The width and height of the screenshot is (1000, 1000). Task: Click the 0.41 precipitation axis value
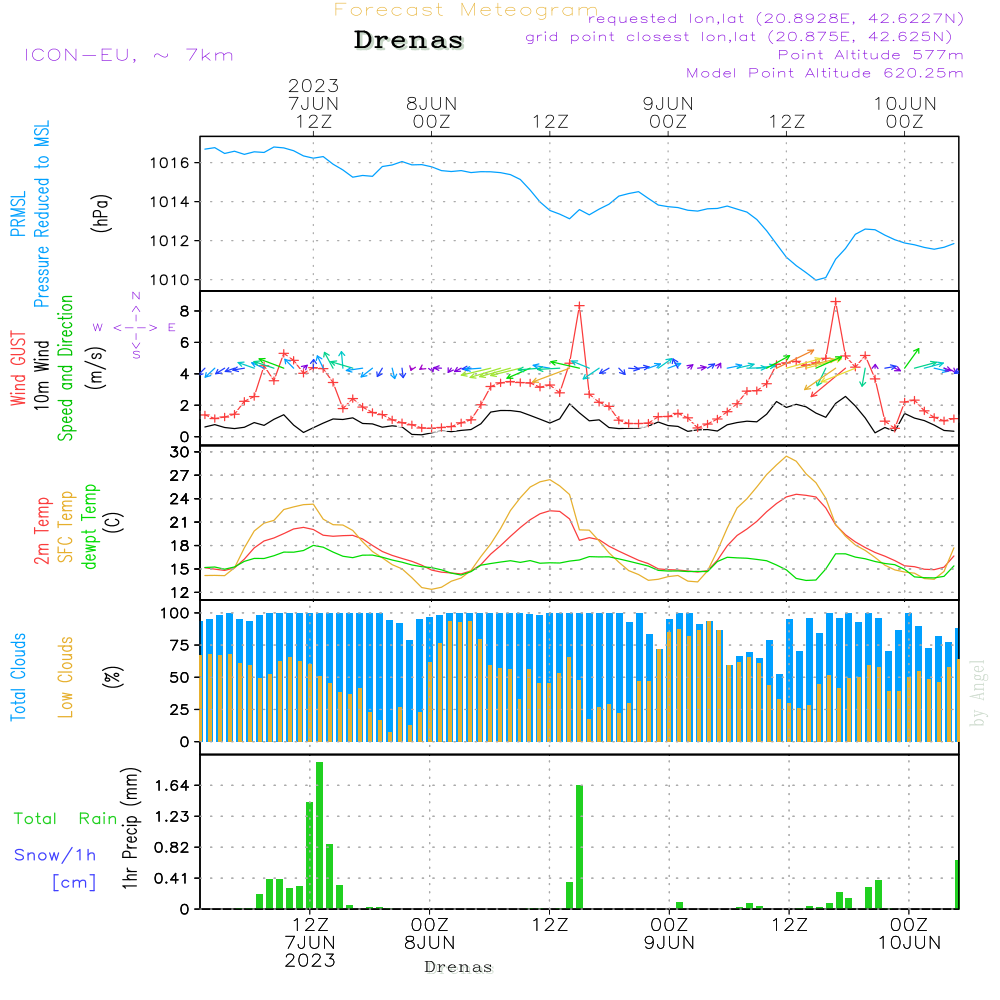[172, 878]
